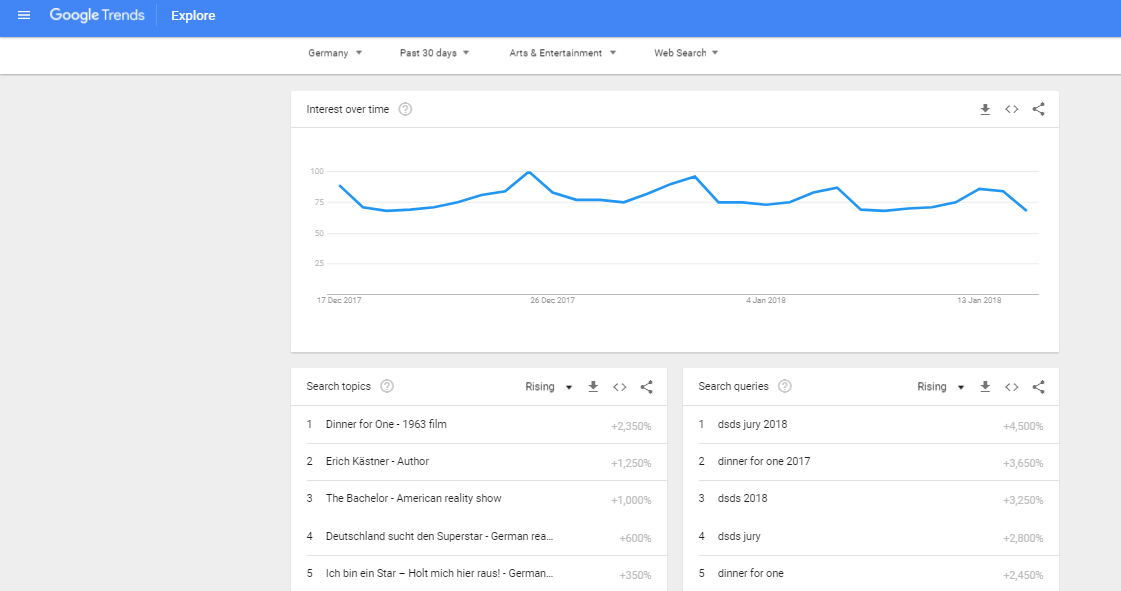Open Search queries Rising dropdown

click(x=941, y=387)
